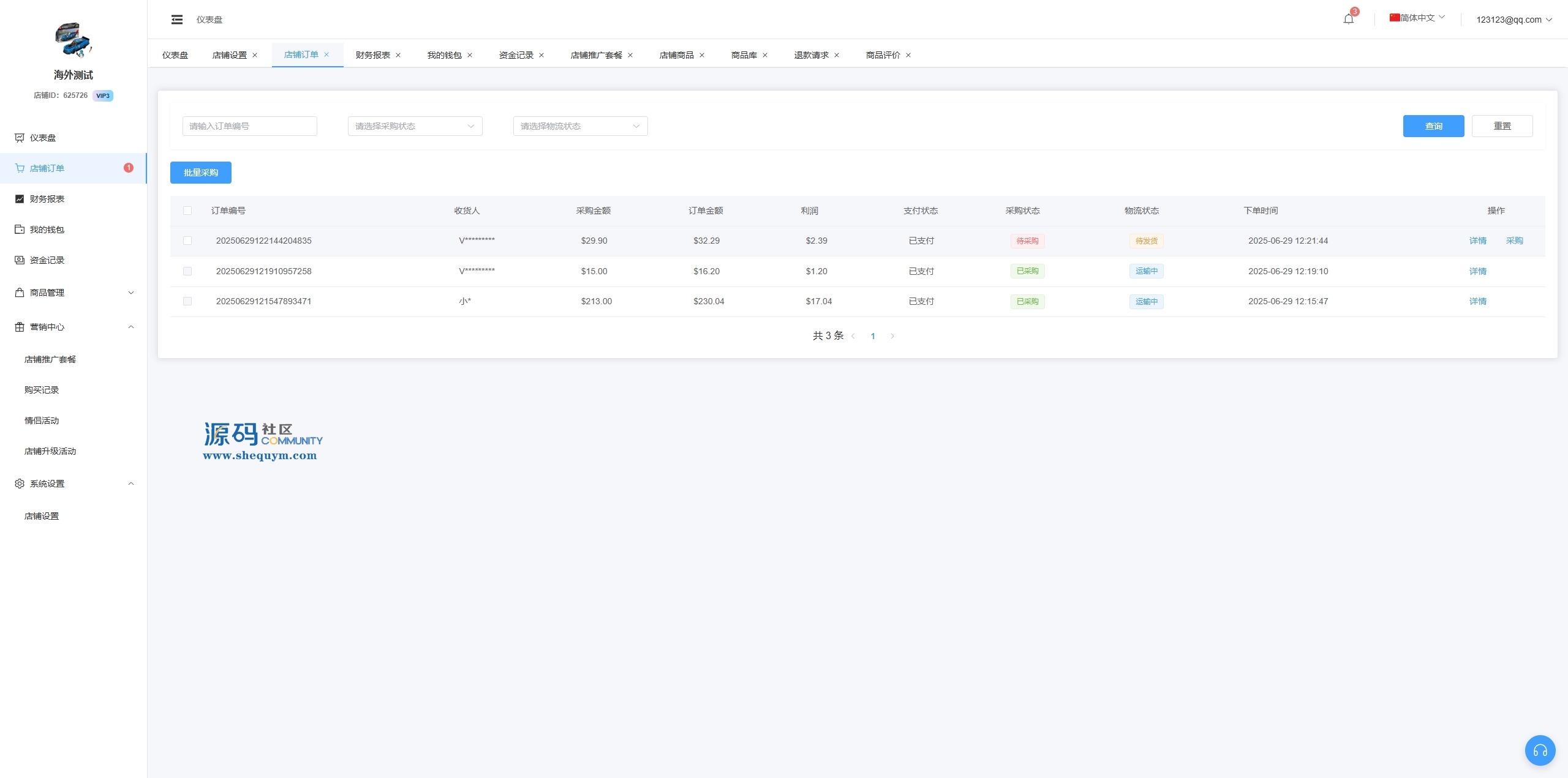Check the box for order 20250629122144204835
Screen dimensions: 1568x778
187,241
